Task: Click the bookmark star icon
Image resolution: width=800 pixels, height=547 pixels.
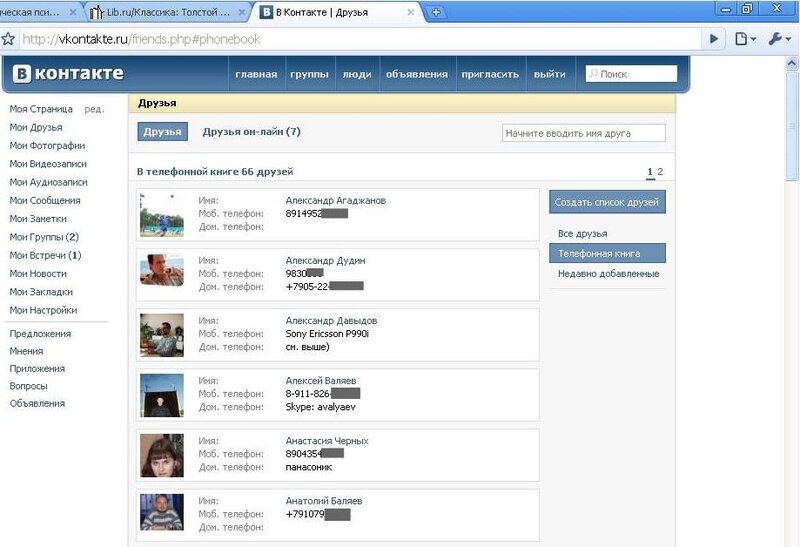Action: (x=8, y=39)
